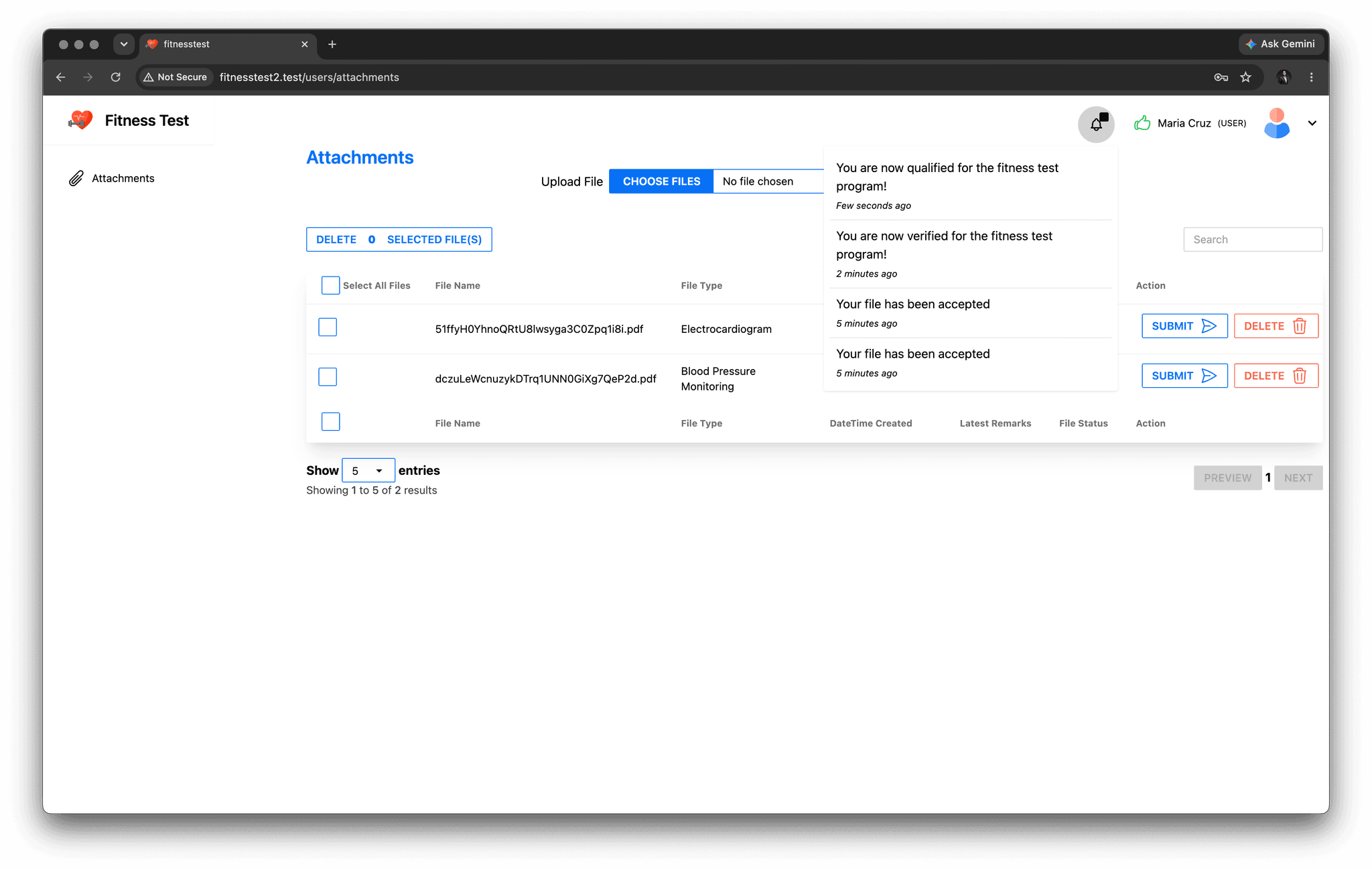Submit the Blood Pressure Monitoring file
Viewport: 1372px width, 870px height.
pyautogui.click(x=1184, y=376)
